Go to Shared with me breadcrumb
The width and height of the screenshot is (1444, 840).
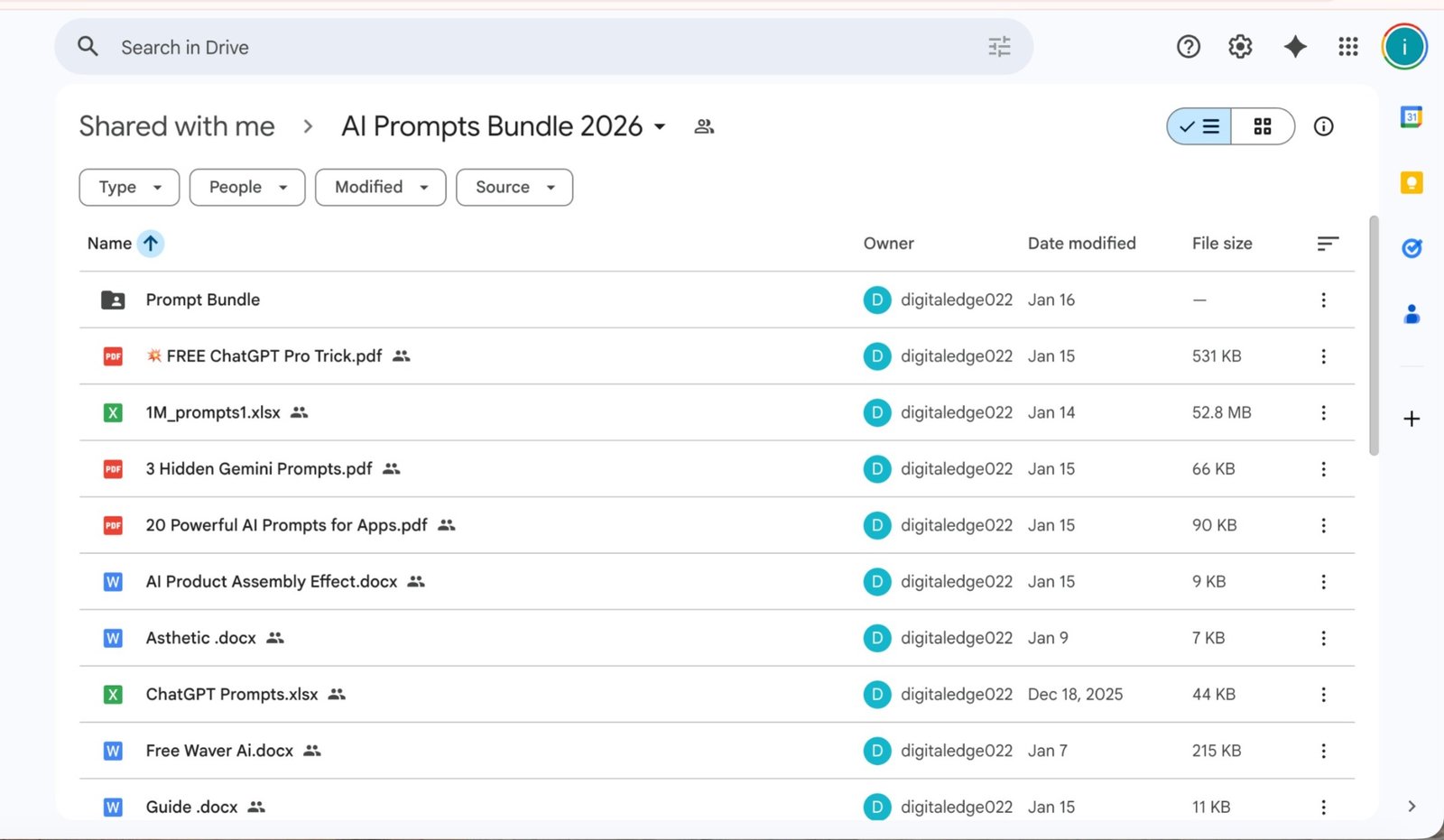(x=177, y=126)
